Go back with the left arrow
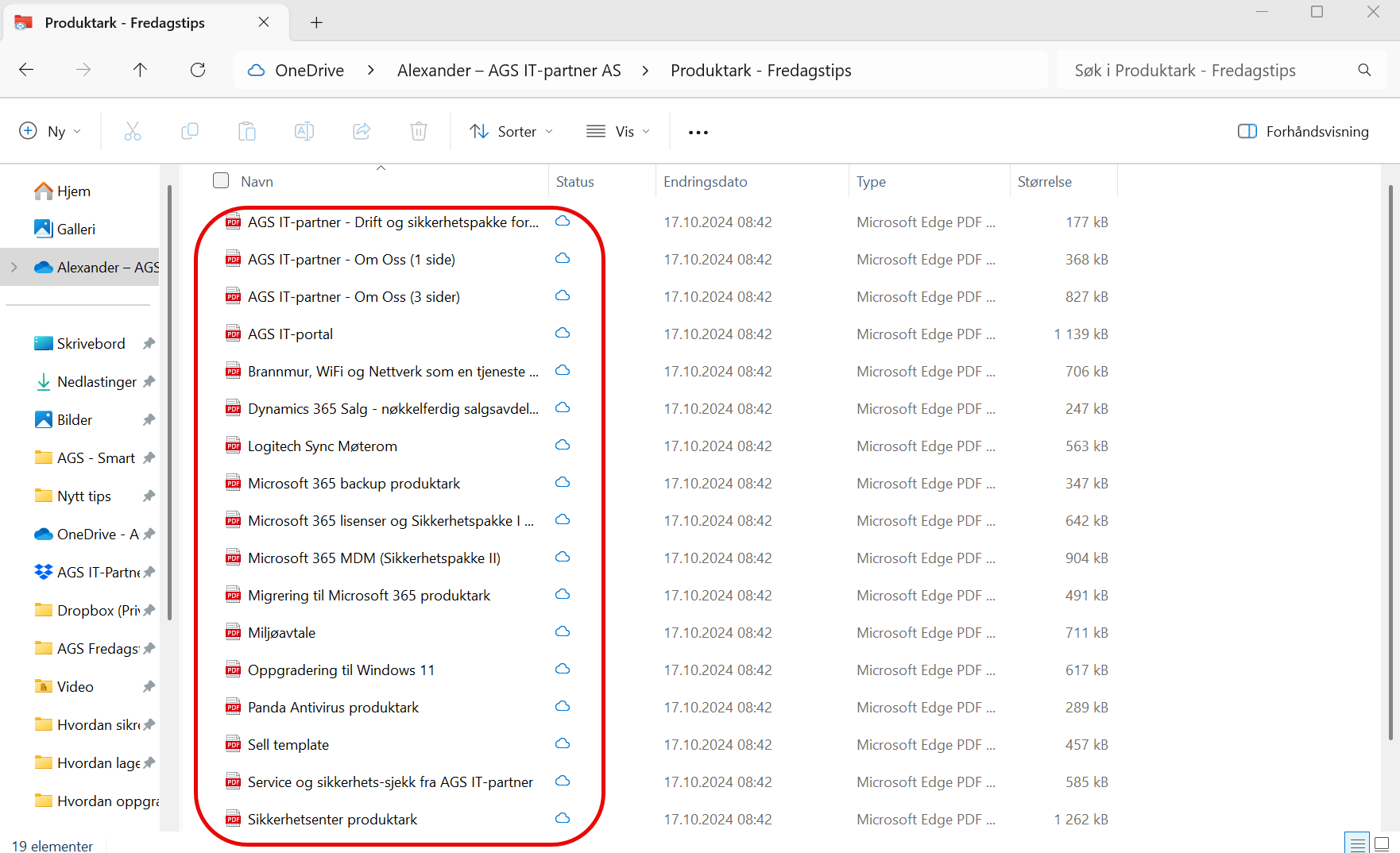Viewport: 1400px width, 853px height. point(26,70)
